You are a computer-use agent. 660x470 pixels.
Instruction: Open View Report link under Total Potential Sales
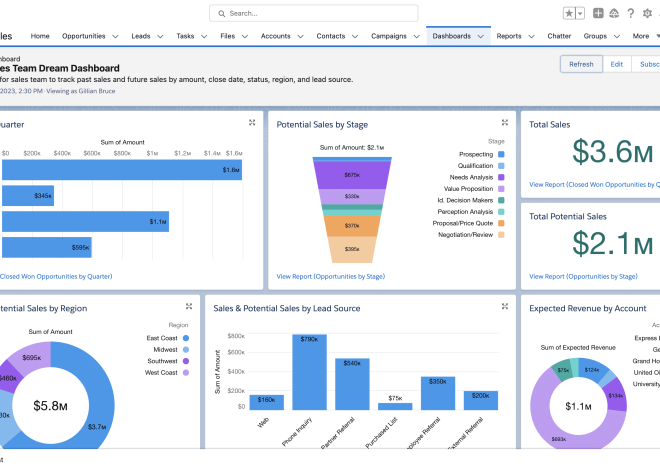[x=583, y=276]
